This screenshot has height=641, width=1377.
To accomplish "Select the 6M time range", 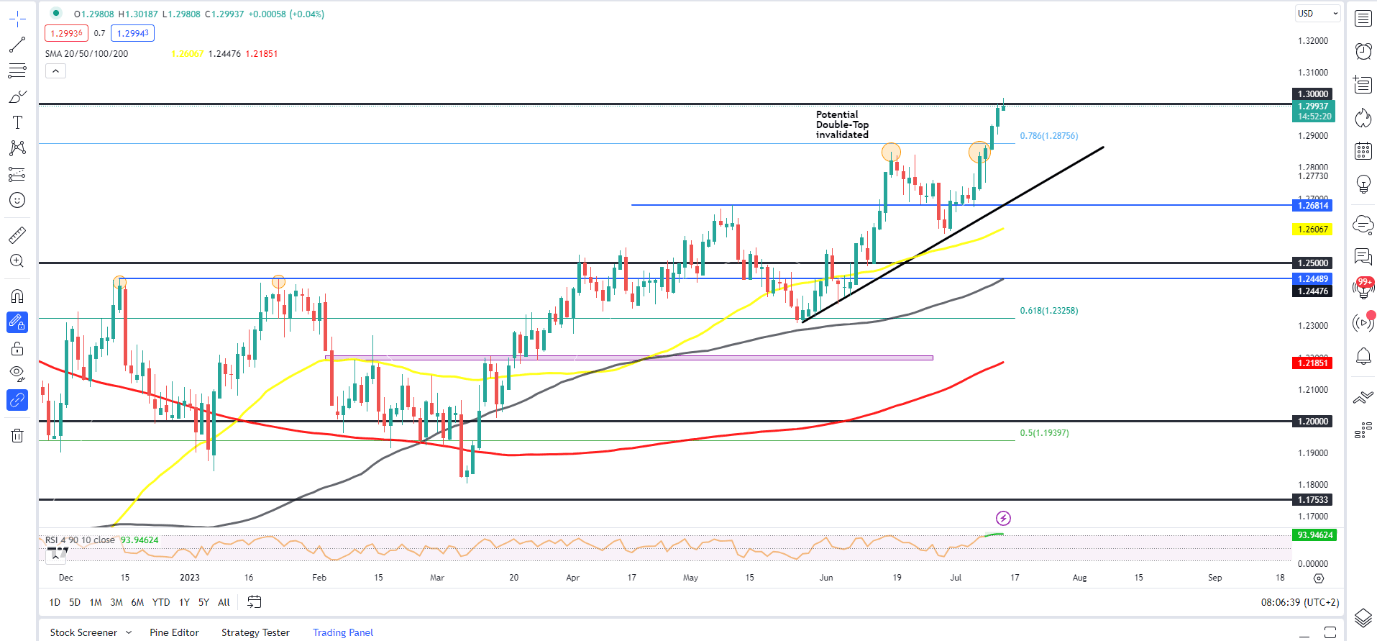I will pos(137,602).
